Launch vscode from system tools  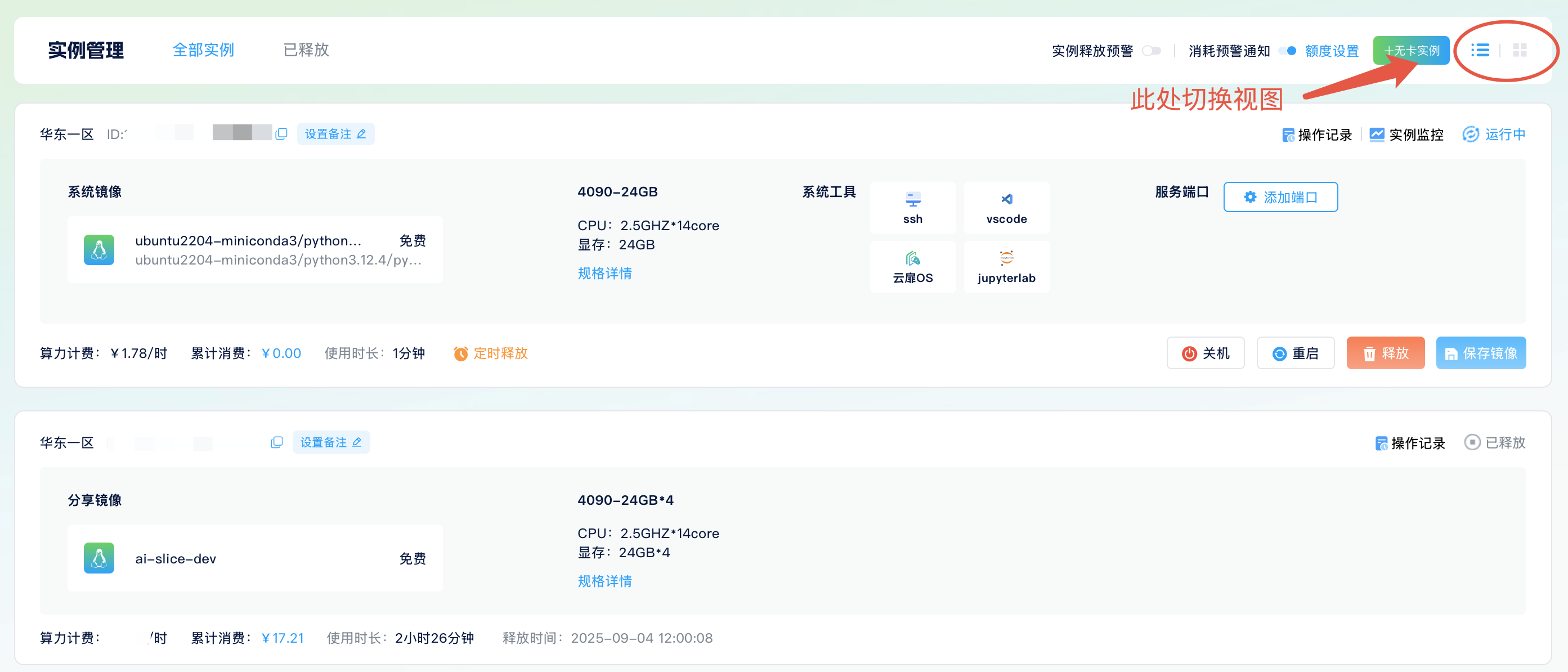coord(1006,207)
